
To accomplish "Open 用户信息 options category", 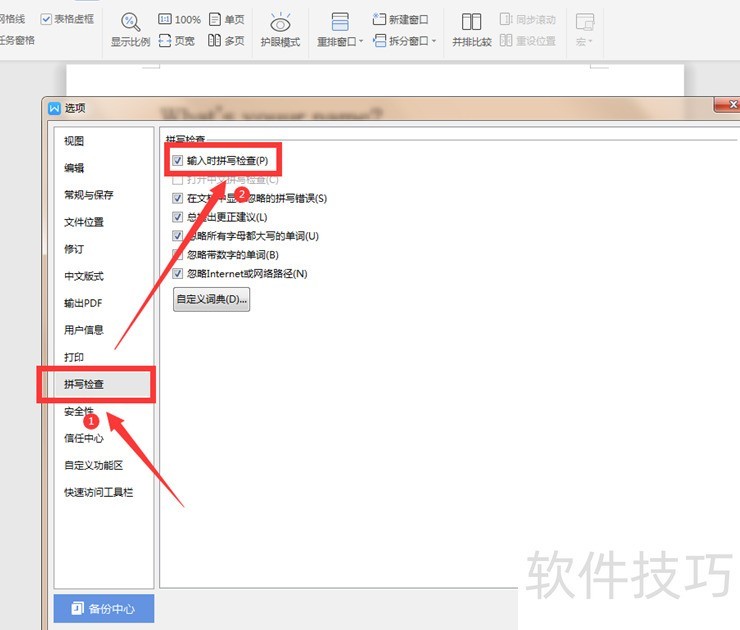I will [x=84, y=330].
